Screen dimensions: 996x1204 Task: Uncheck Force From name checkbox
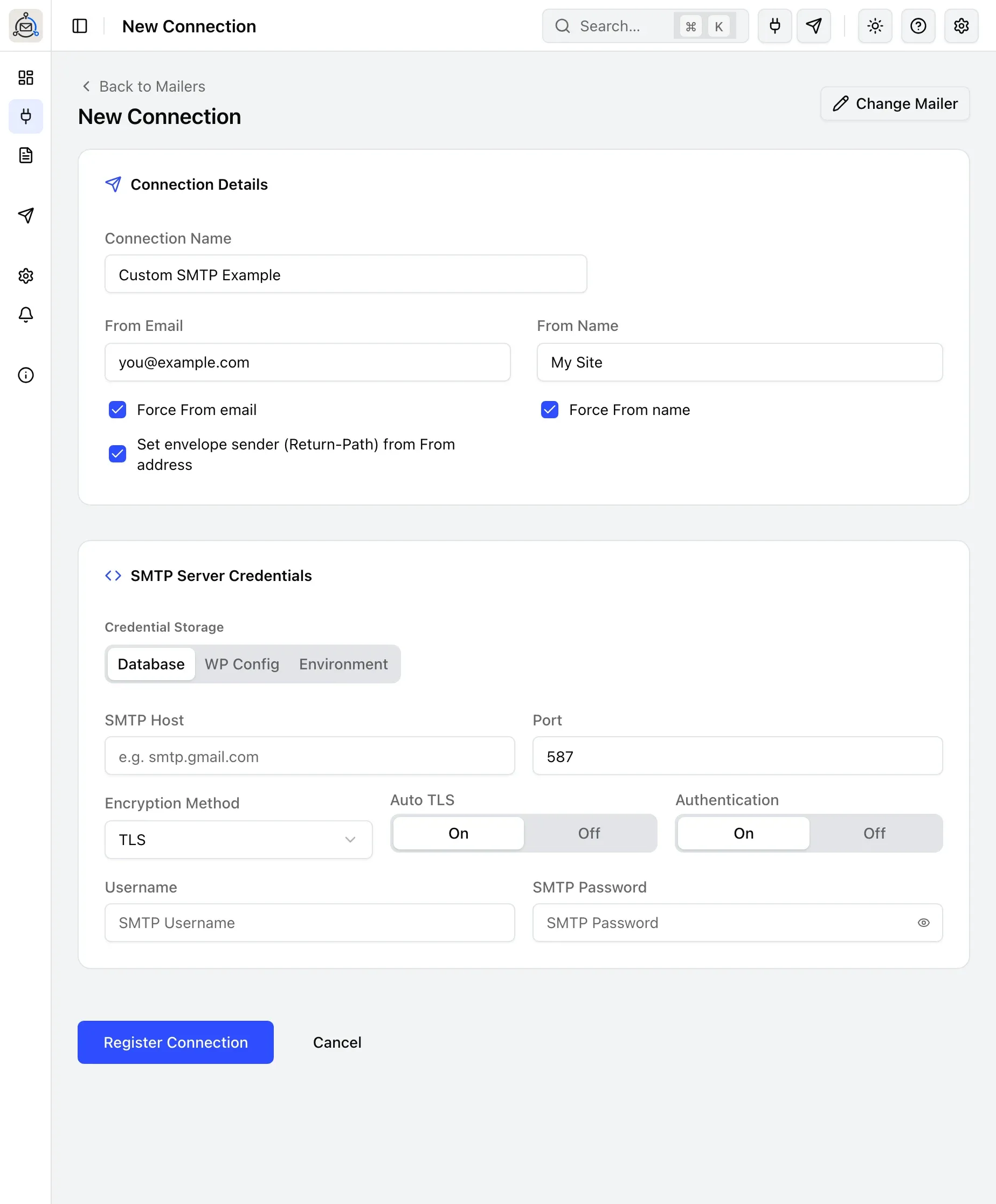pyautogui.click(x=549, y=410)
